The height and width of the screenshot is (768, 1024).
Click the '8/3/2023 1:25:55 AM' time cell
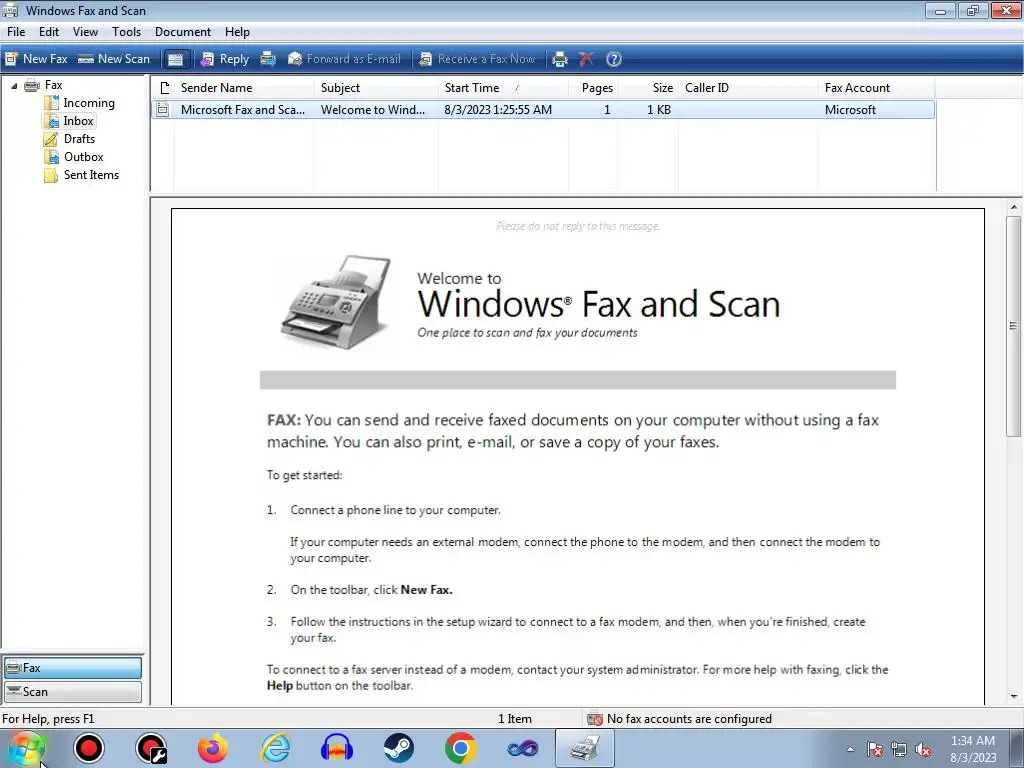pos(498,110)
